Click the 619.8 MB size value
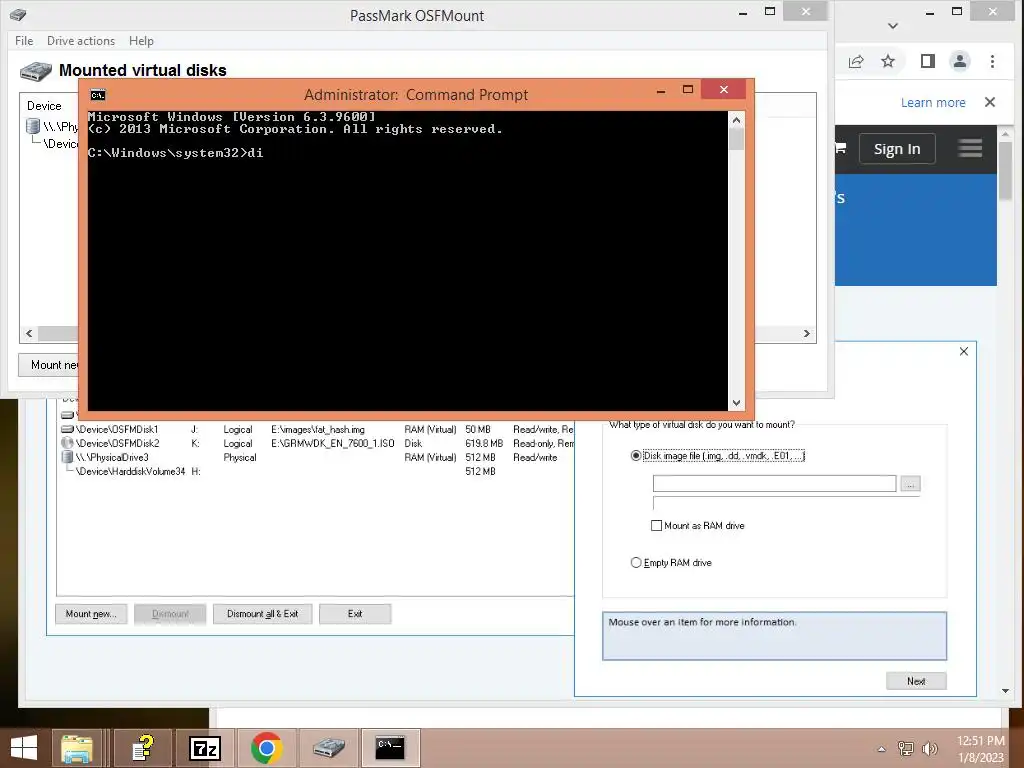Image resolution: width=1024 pixels, height=768 pixels. pyautogui.click(x=484, y=443)
